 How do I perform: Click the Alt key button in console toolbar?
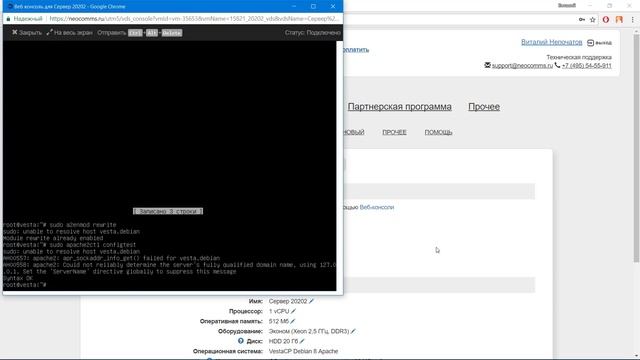coord(152,33)
